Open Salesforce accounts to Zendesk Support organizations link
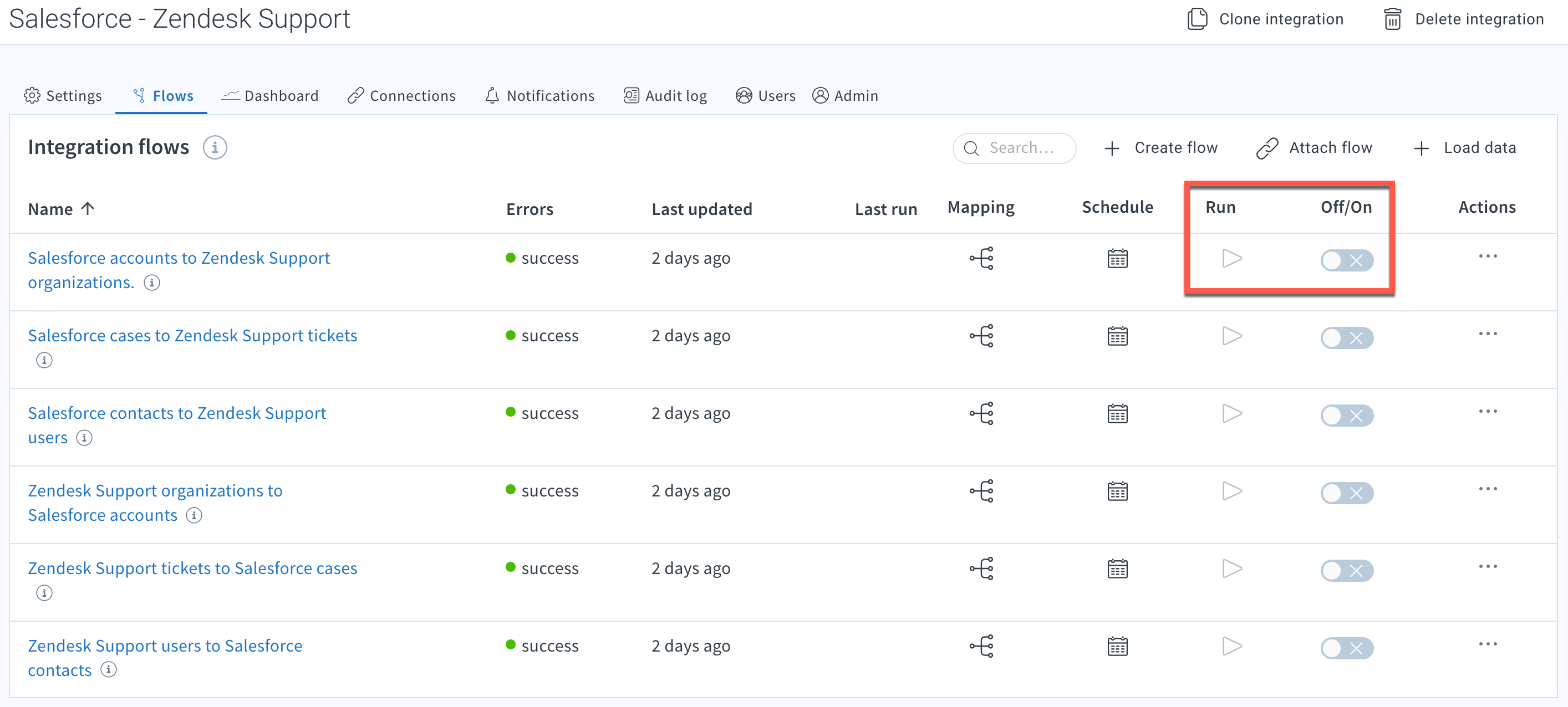1568x707 pixels. tap(179, 270)
